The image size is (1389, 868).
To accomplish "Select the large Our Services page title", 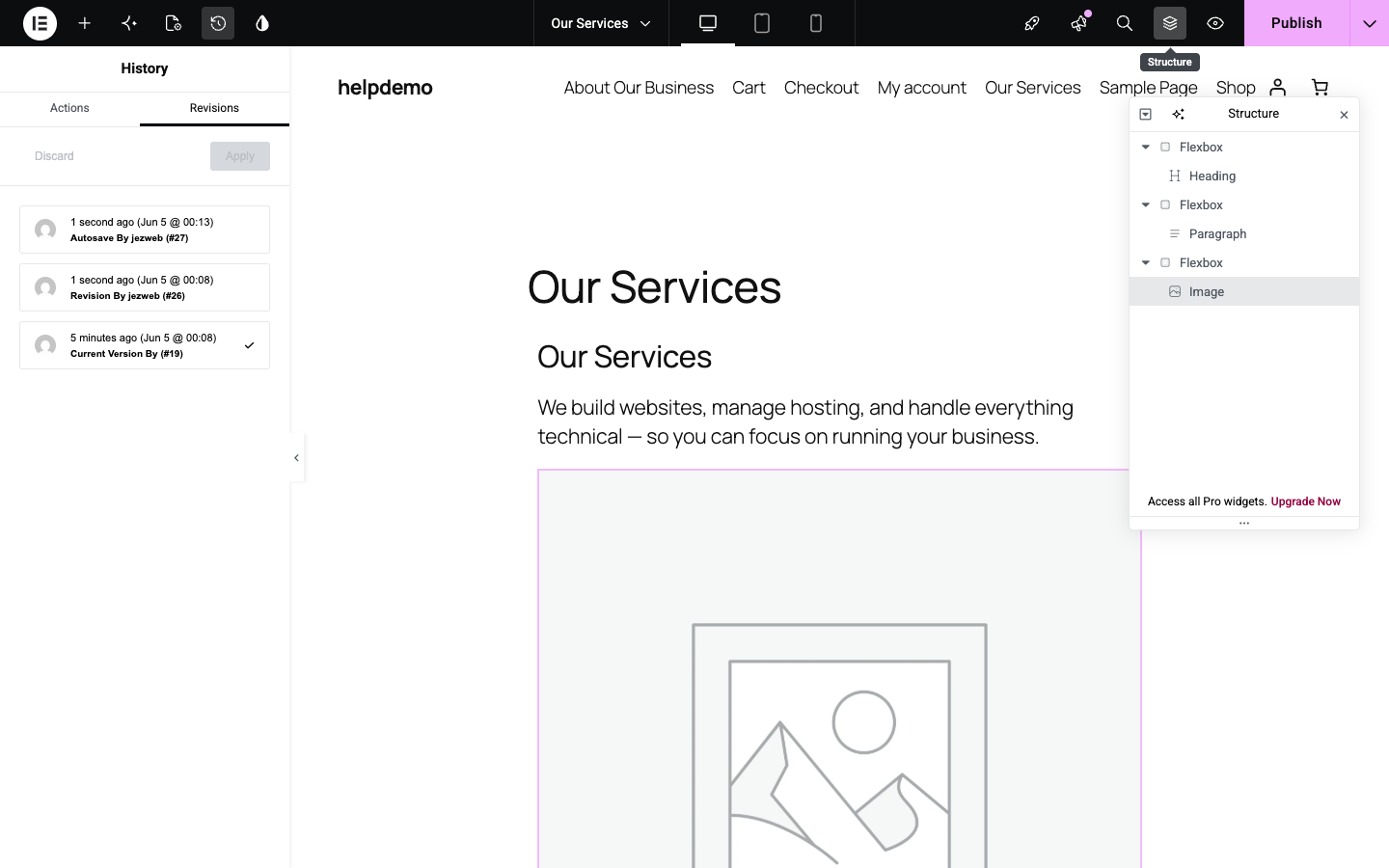I will click(654, 287).
